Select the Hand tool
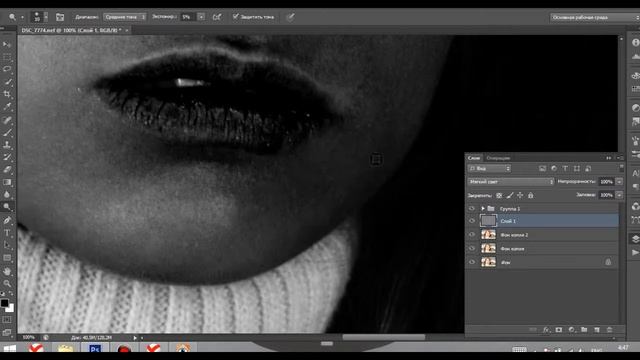 (x=7, y=271)
